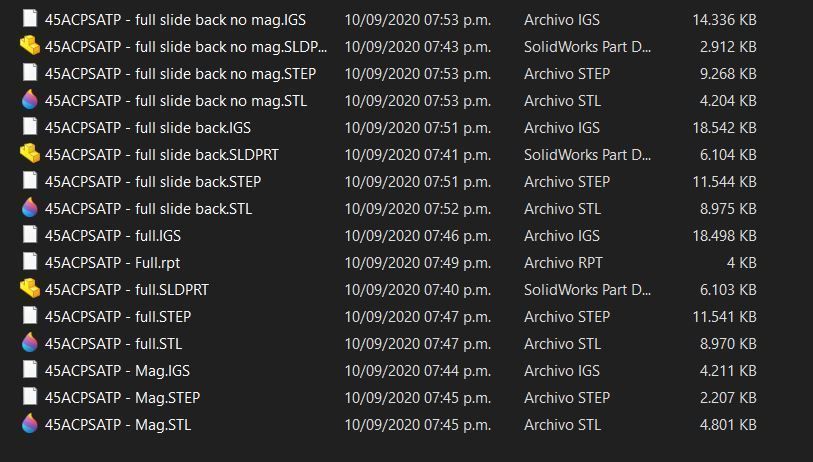
Task: Click the SolidWorks icon of full slide back.SLDPRT
Action: (x=30, y=154)
